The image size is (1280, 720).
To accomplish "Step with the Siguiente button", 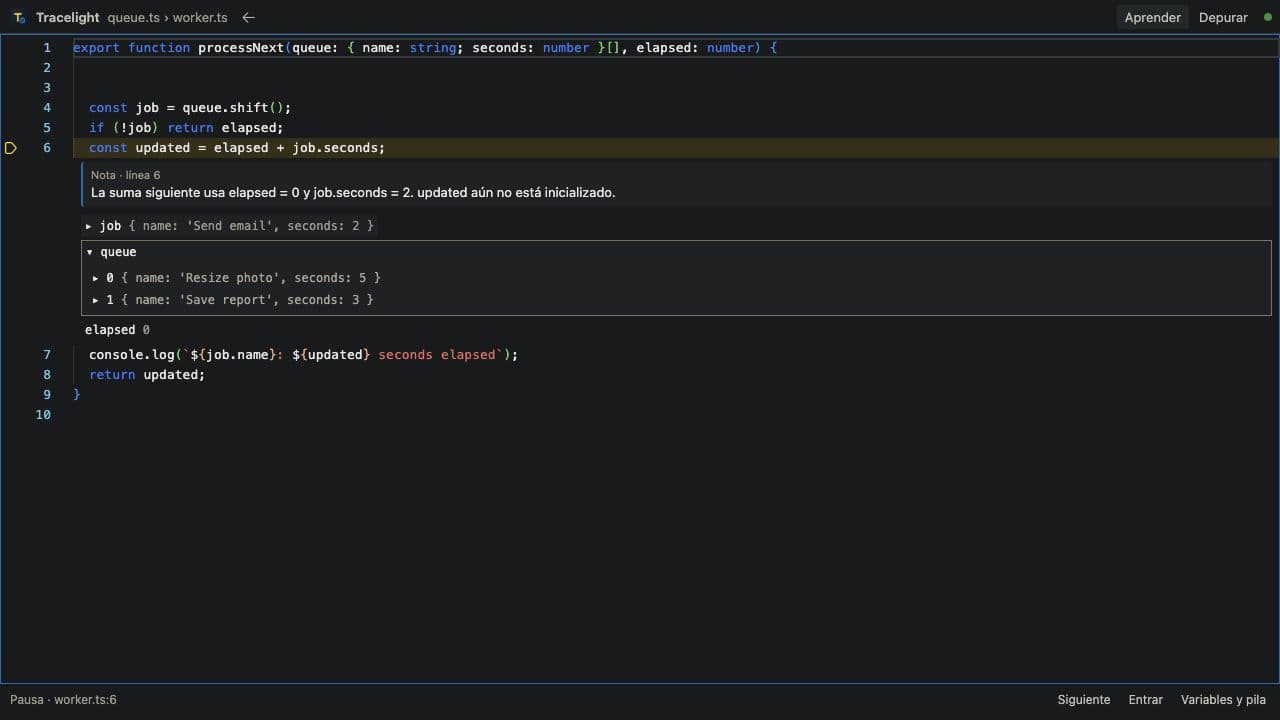I will point(1084,700).
